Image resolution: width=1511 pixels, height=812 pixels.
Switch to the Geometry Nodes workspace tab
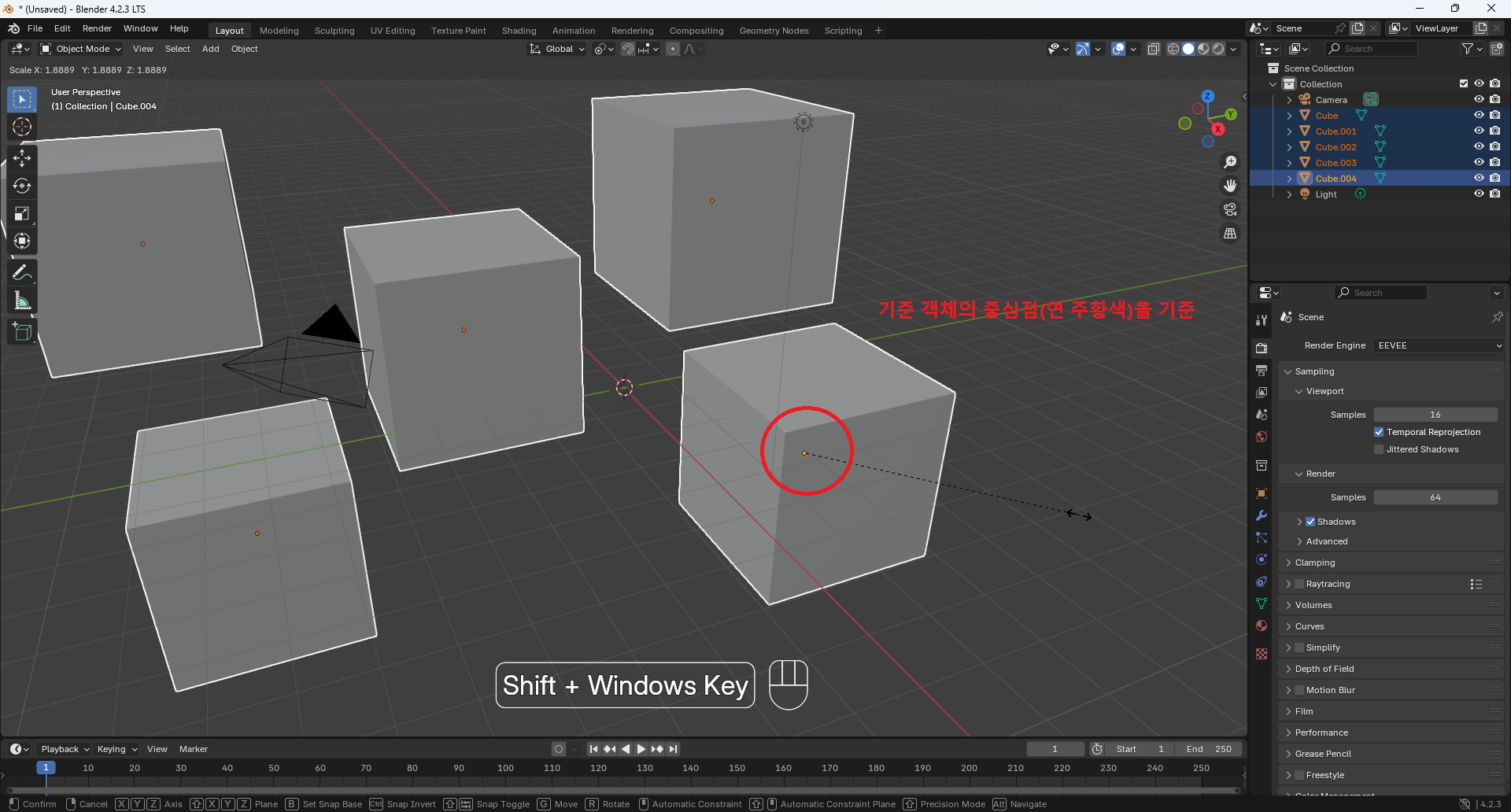coord(774,31)
